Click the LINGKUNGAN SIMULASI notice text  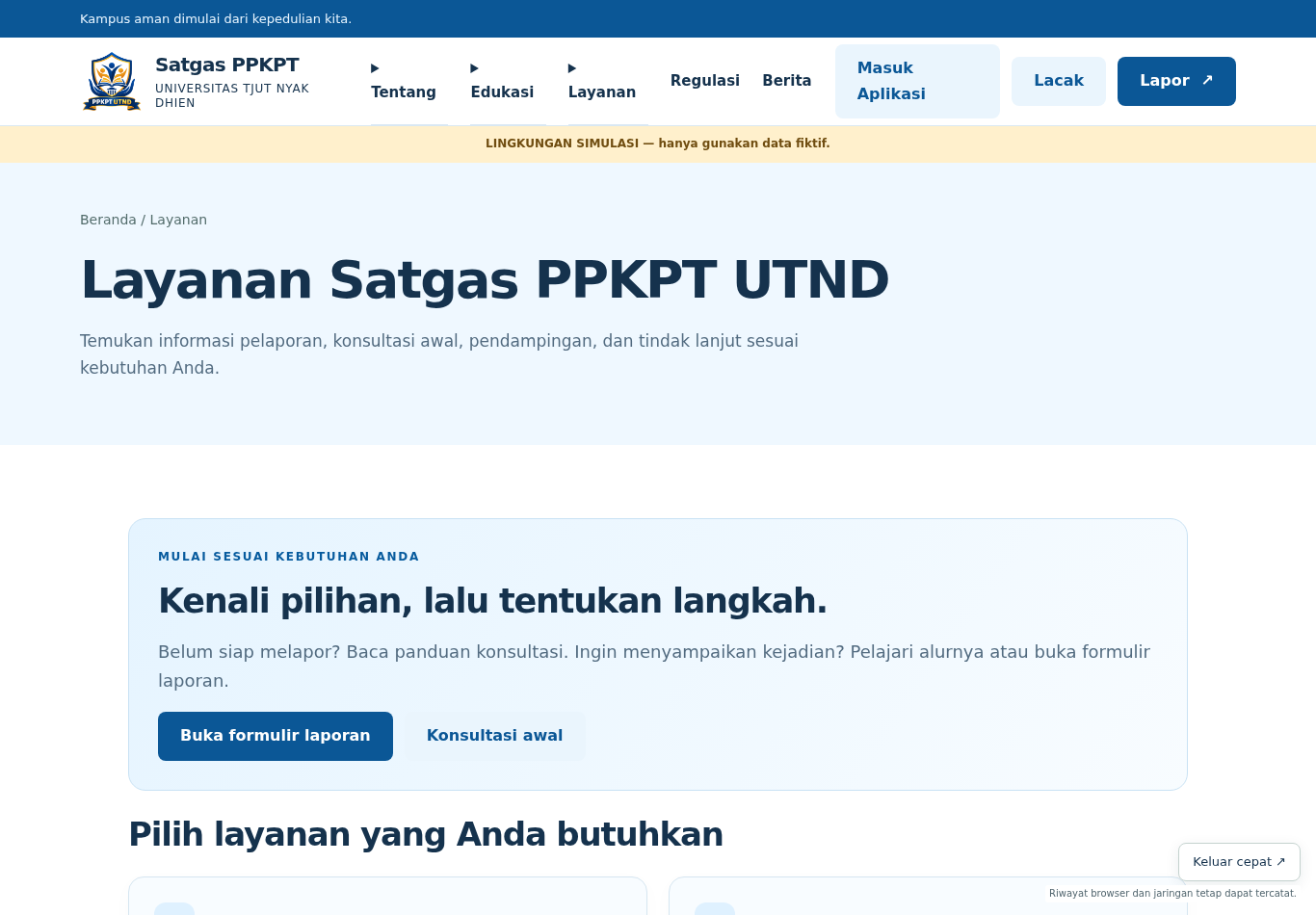pos(658,144)
